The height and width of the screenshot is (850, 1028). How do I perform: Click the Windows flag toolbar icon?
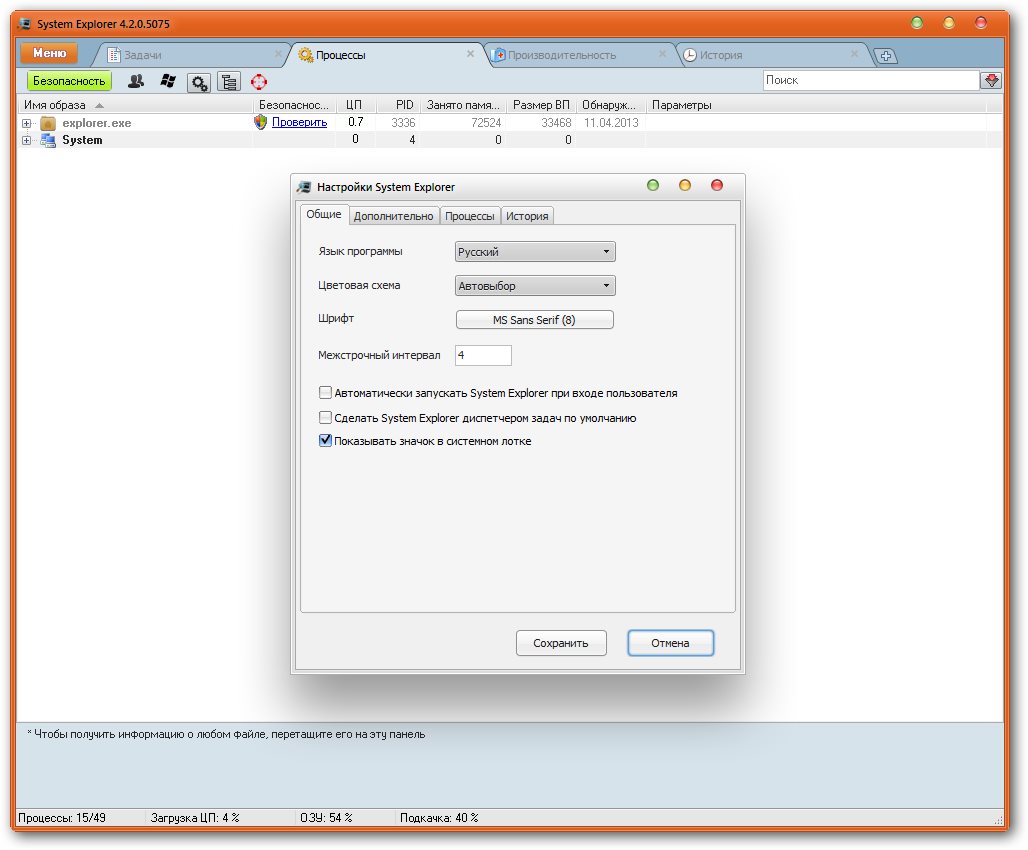tap(168, 81)
